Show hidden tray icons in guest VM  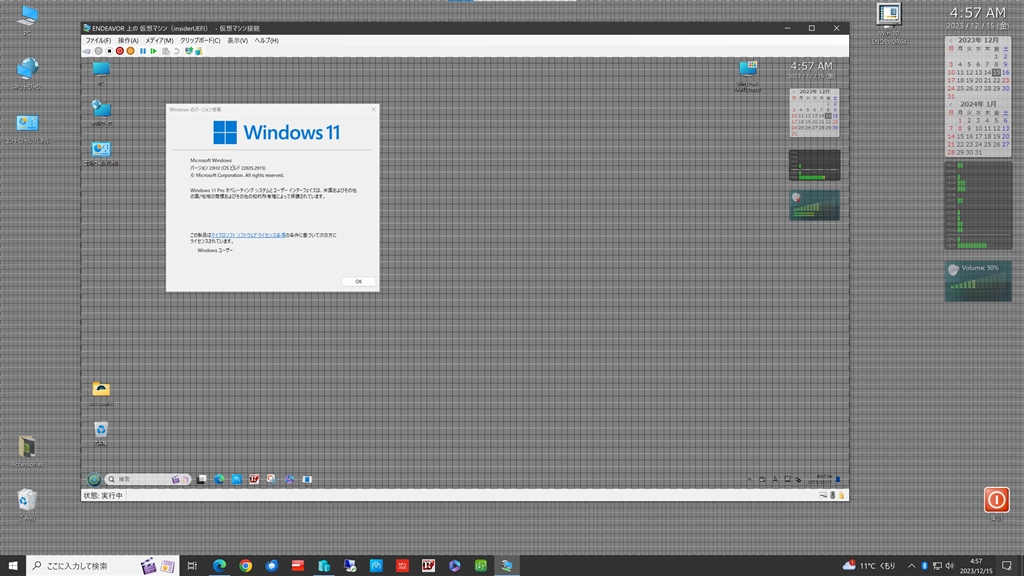point(749,479)
